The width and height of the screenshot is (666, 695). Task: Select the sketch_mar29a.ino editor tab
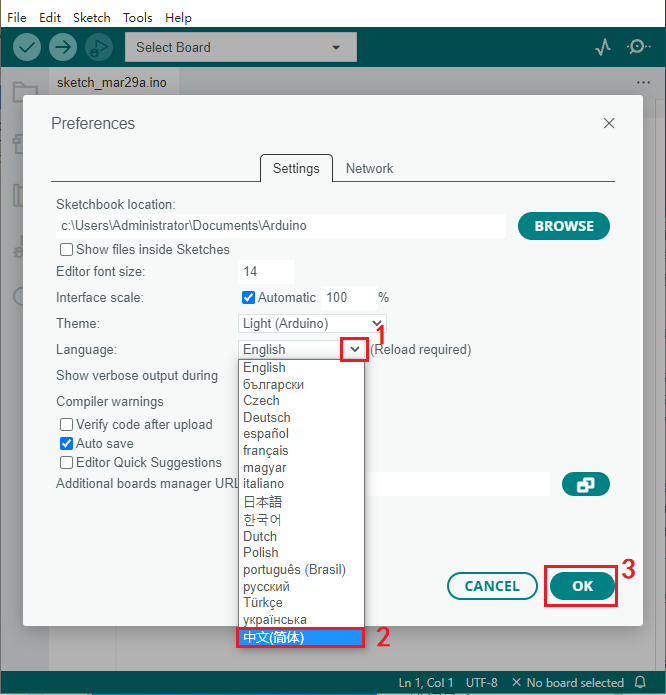pos(112,82)
